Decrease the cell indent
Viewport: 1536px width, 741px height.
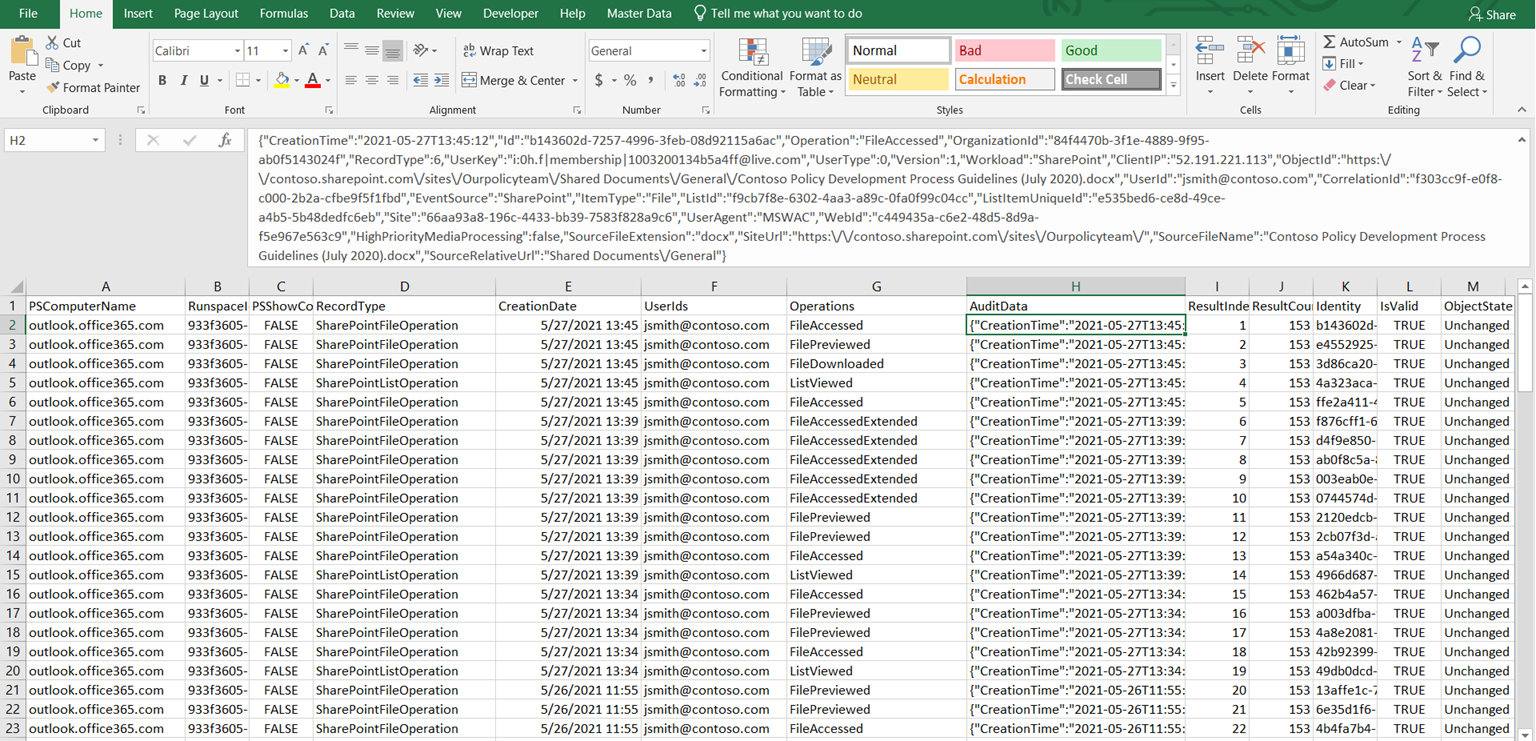click(420, 80)
